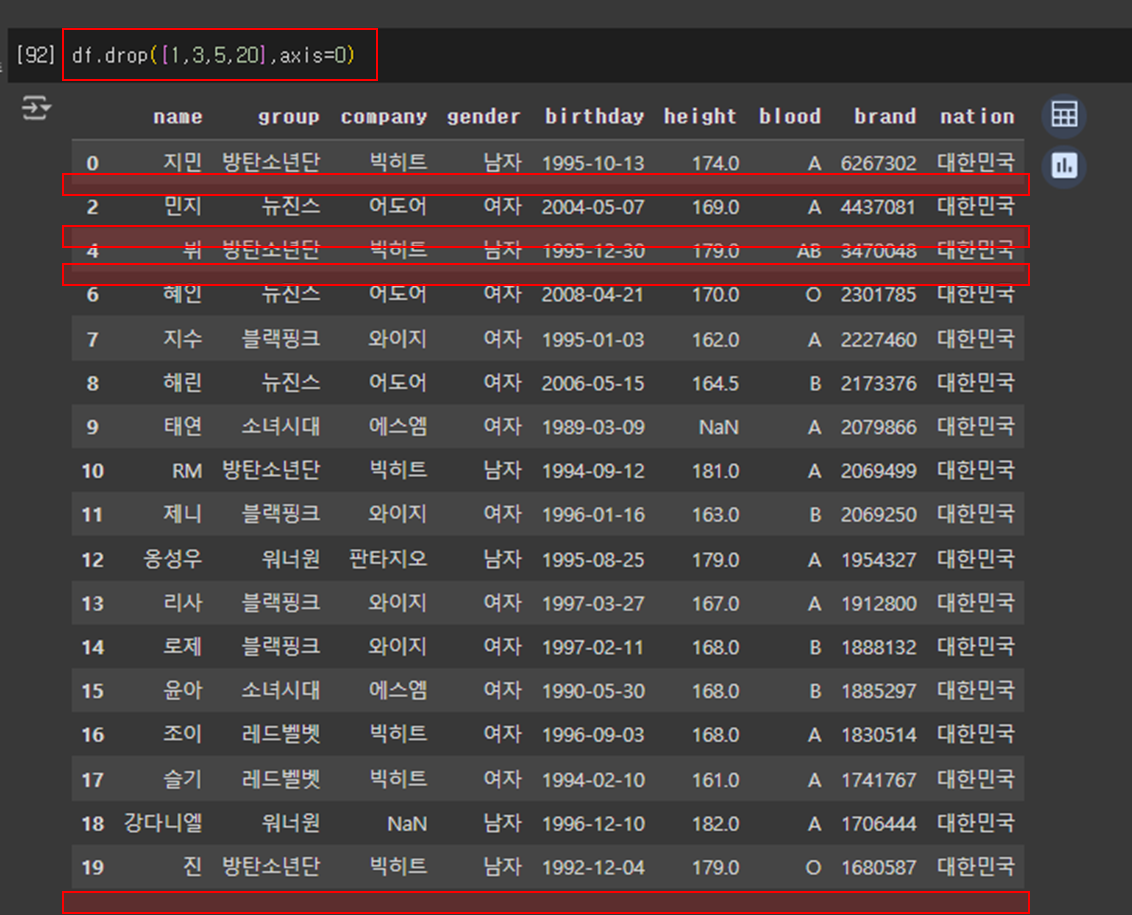Click the birthday value 1996-12-10
This screenshot has width=1132, height=915.
click(x=593, y=824)
